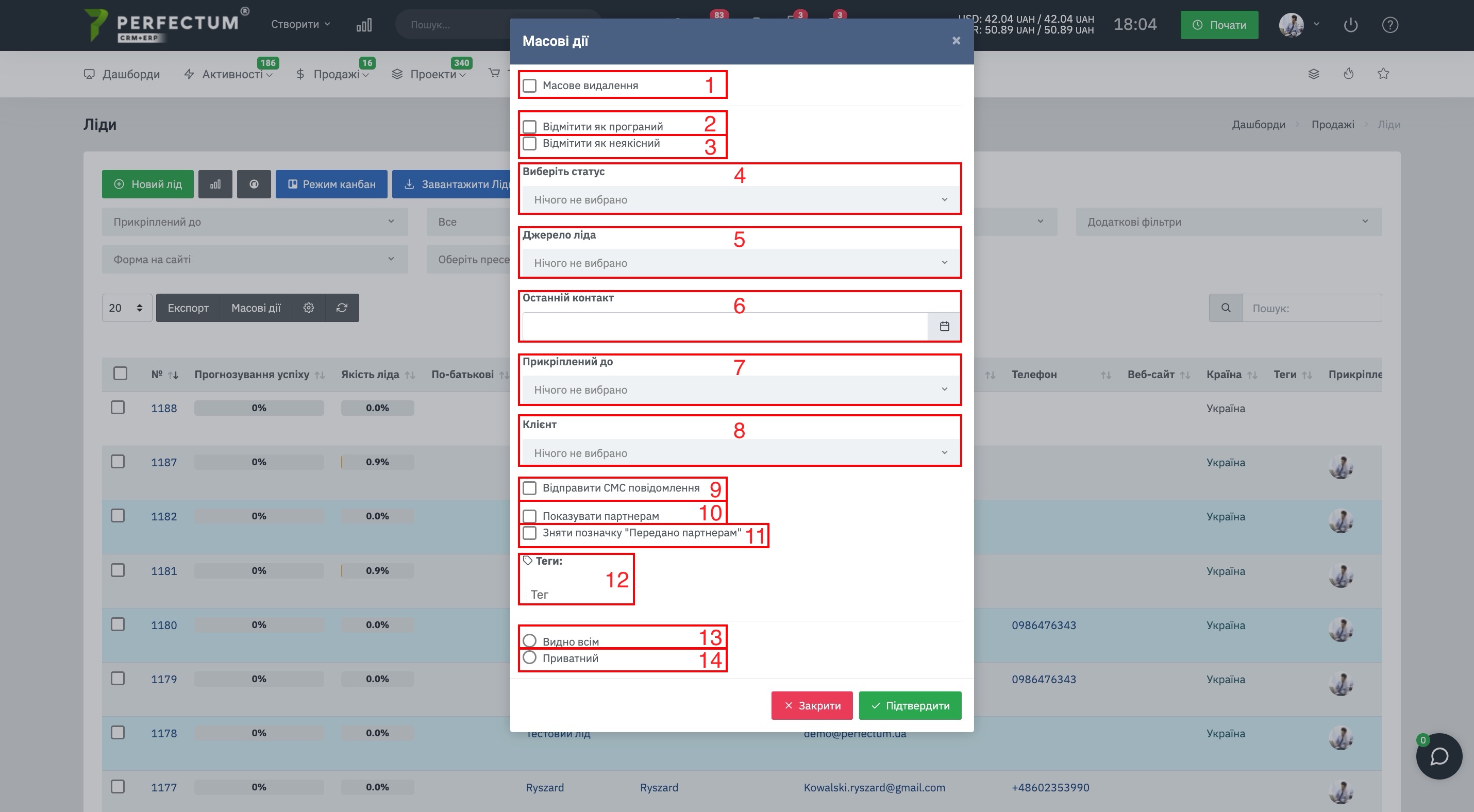Image resolution: width=1474 pixels, height=812 pixels.
Task: Click calendar icon in Останній контакт field
Action: pyautogui.click(x=944, y=326)
